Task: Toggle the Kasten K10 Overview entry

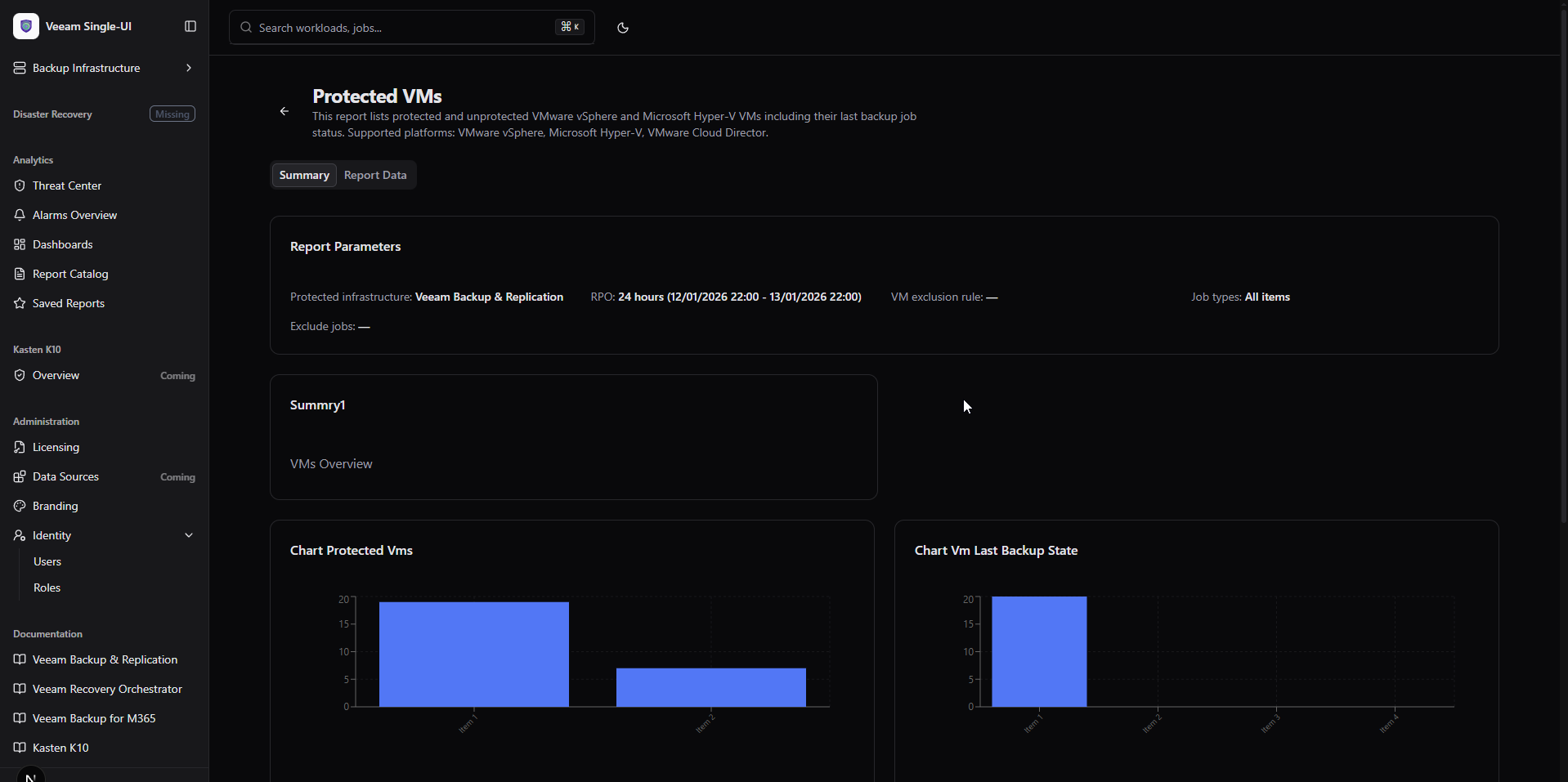Action: tap(55, 375)
